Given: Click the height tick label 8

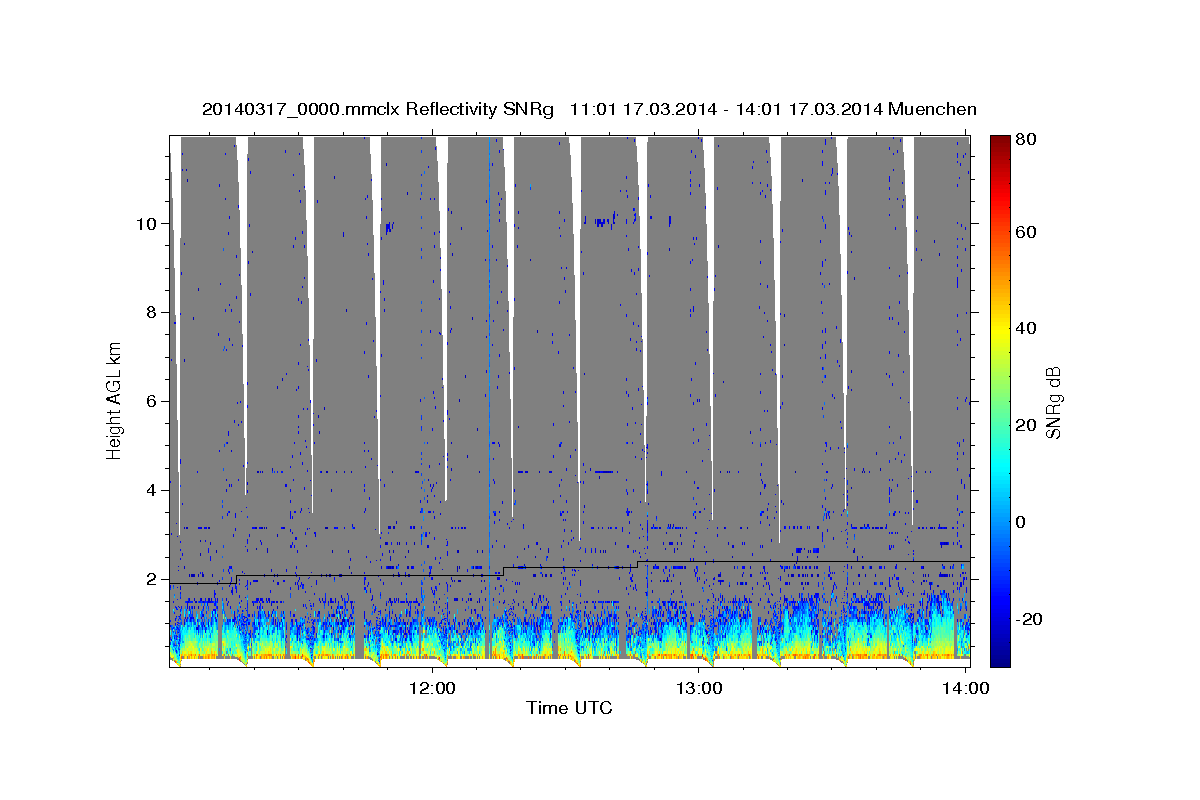Looking at the screenshot, I should tap(150, 312).
